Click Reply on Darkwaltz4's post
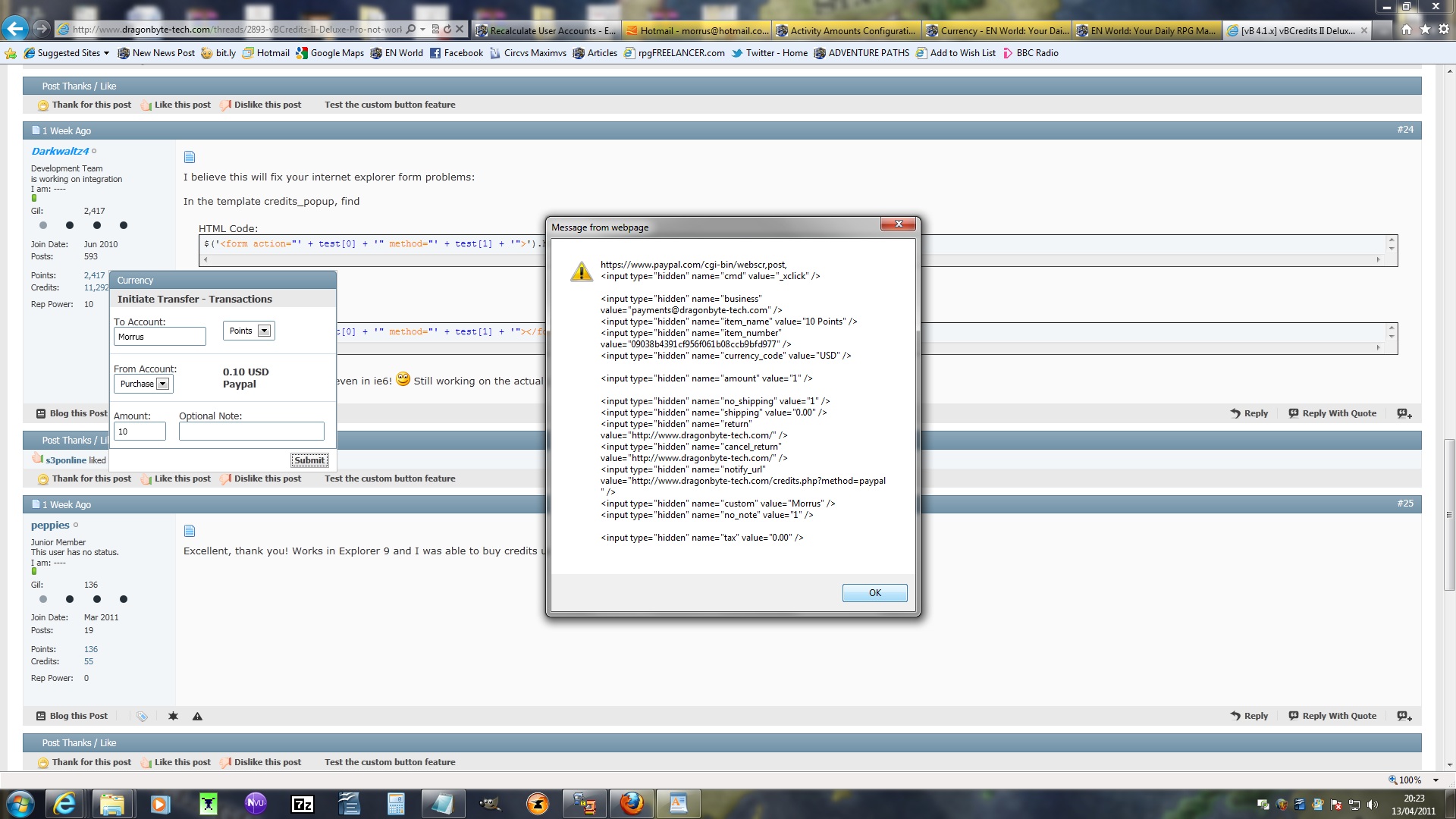 tap(1249, 413)
